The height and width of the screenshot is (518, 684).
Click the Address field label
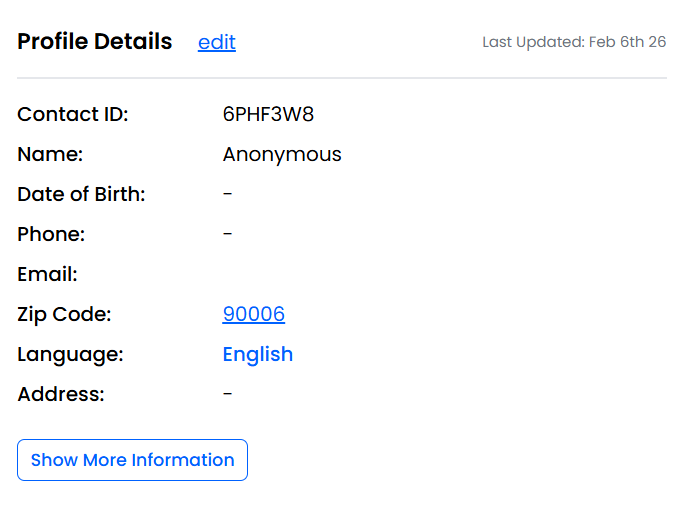61,394
